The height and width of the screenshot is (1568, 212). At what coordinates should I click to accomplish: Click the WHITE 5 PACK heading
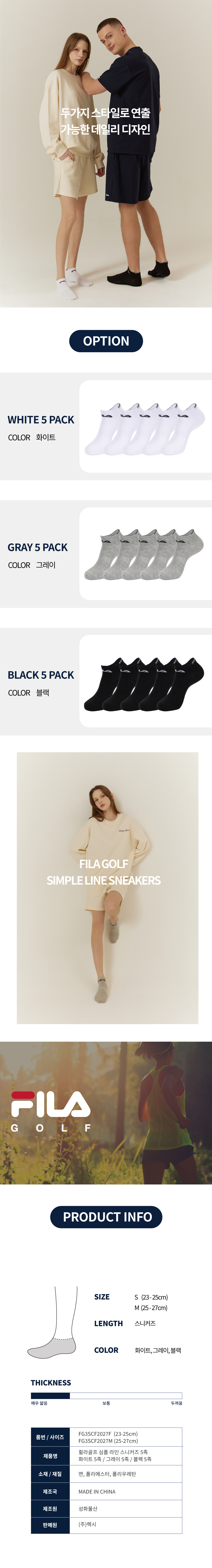41,419
